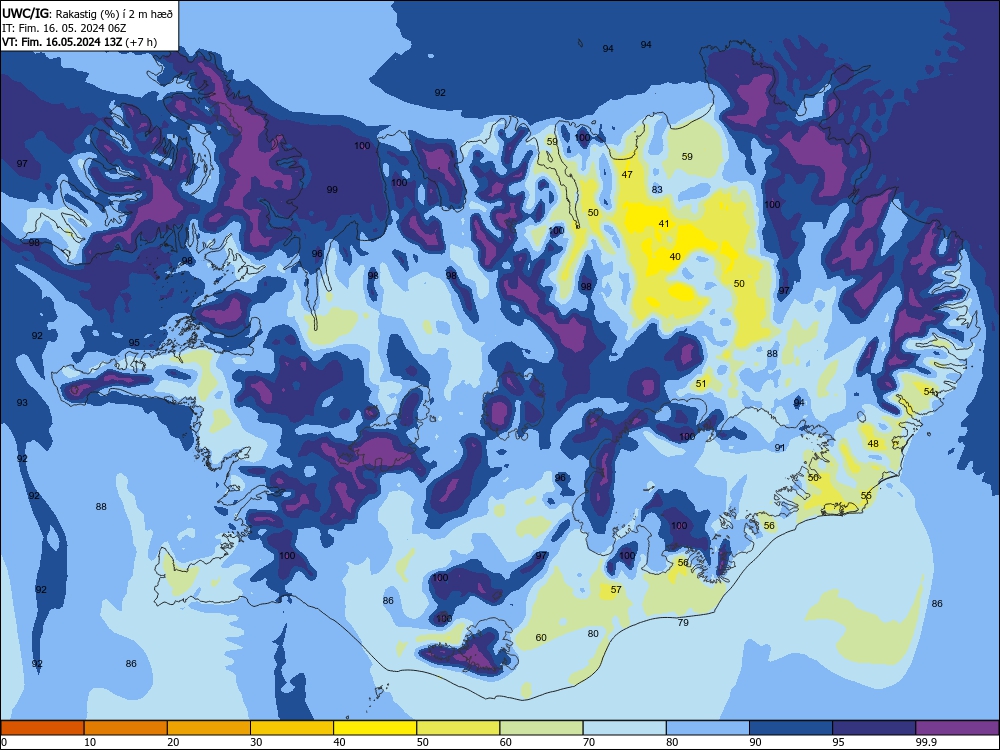Select the 20–30 amber legend color

click(x=209, y=728)
